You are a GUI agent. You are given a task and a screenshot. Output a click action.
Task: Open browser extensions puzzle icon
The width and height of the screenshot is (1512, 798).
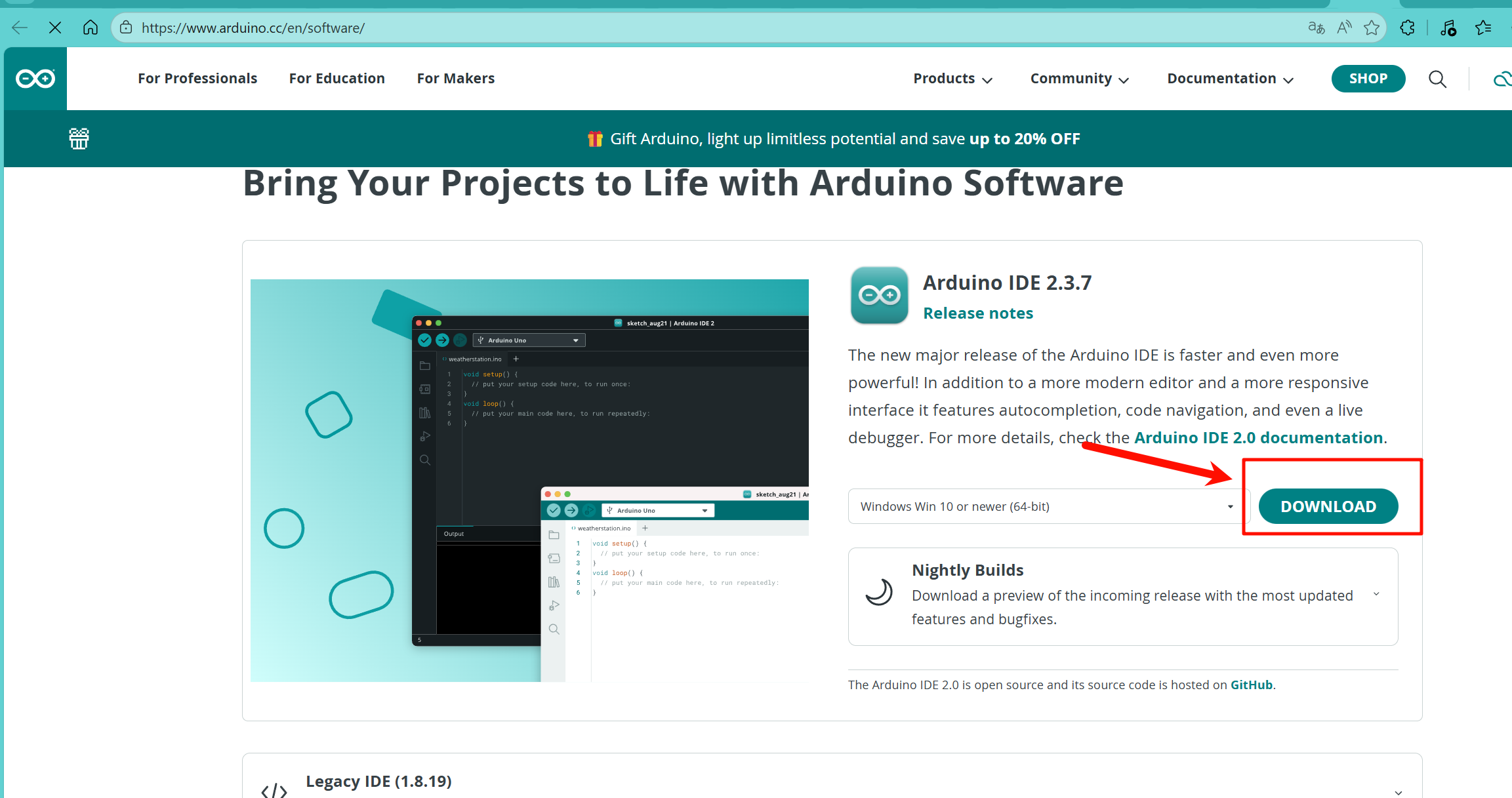[x=1407, y=28]
